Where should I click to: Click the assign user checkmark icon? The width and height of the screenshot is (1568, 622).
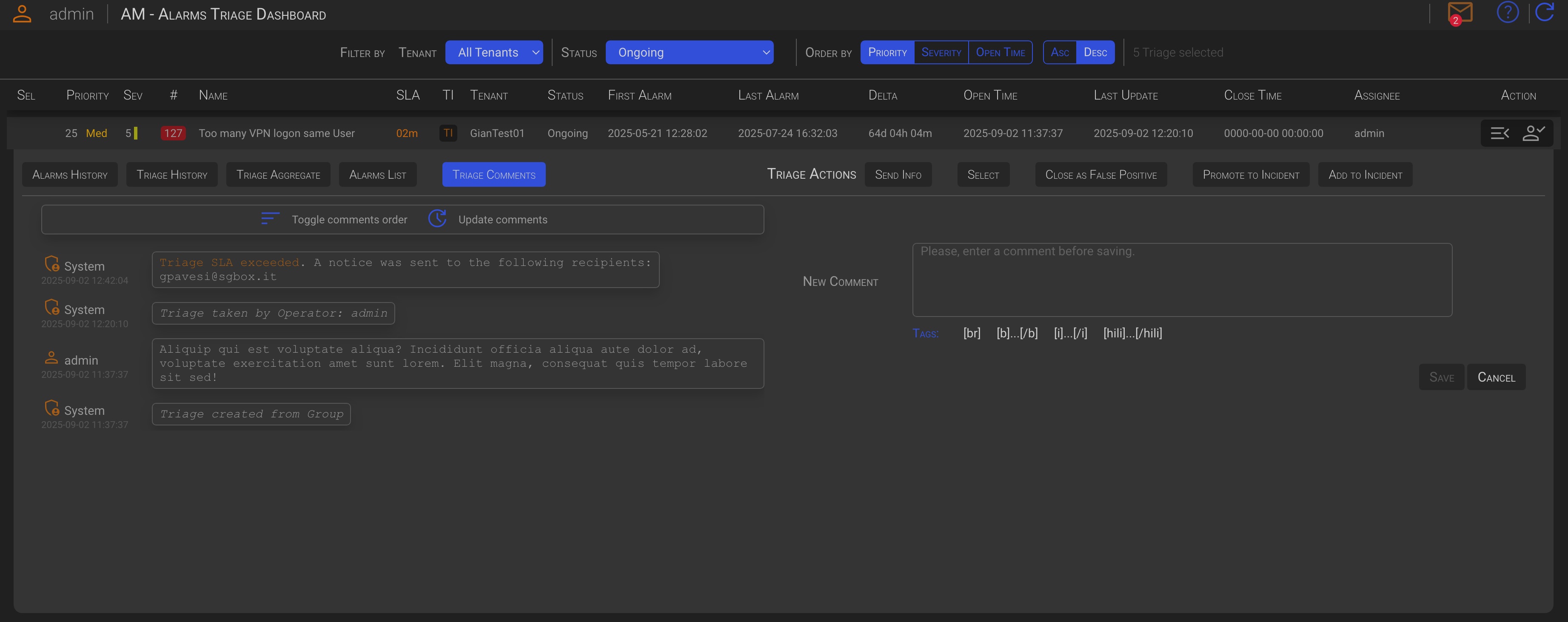pyautogui.click(x=1533, y=133)
